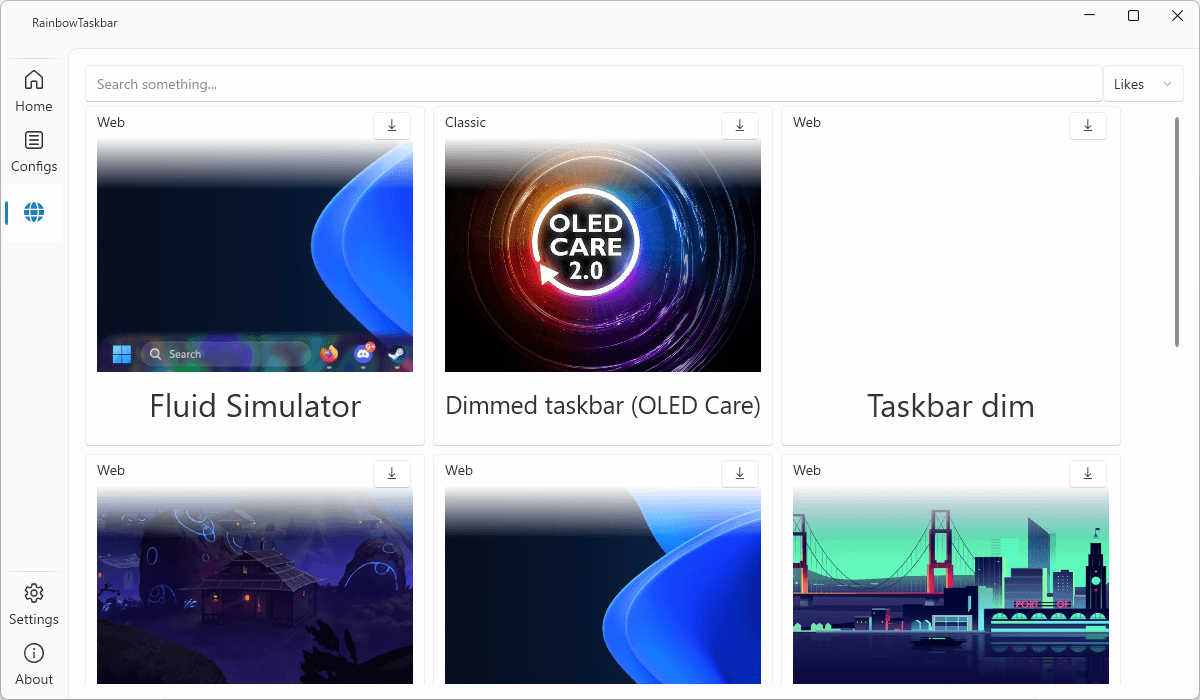Download the neon bridge cityscape config
The image size is (1200, 700).
[1088, 473]
